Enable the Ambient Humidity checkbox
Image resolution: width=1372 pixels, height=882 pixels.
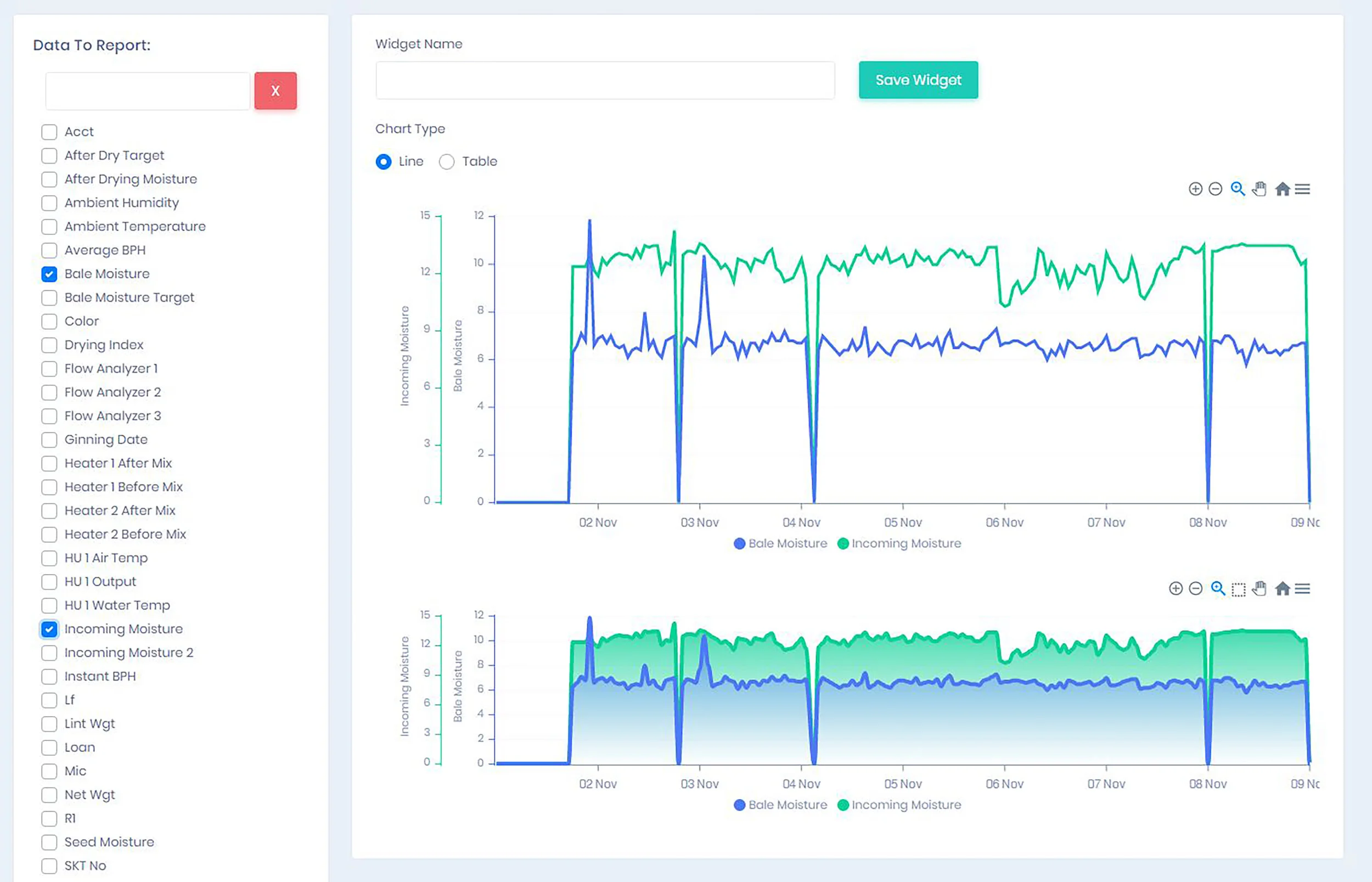pyautogui.click(x=49, y=203)
